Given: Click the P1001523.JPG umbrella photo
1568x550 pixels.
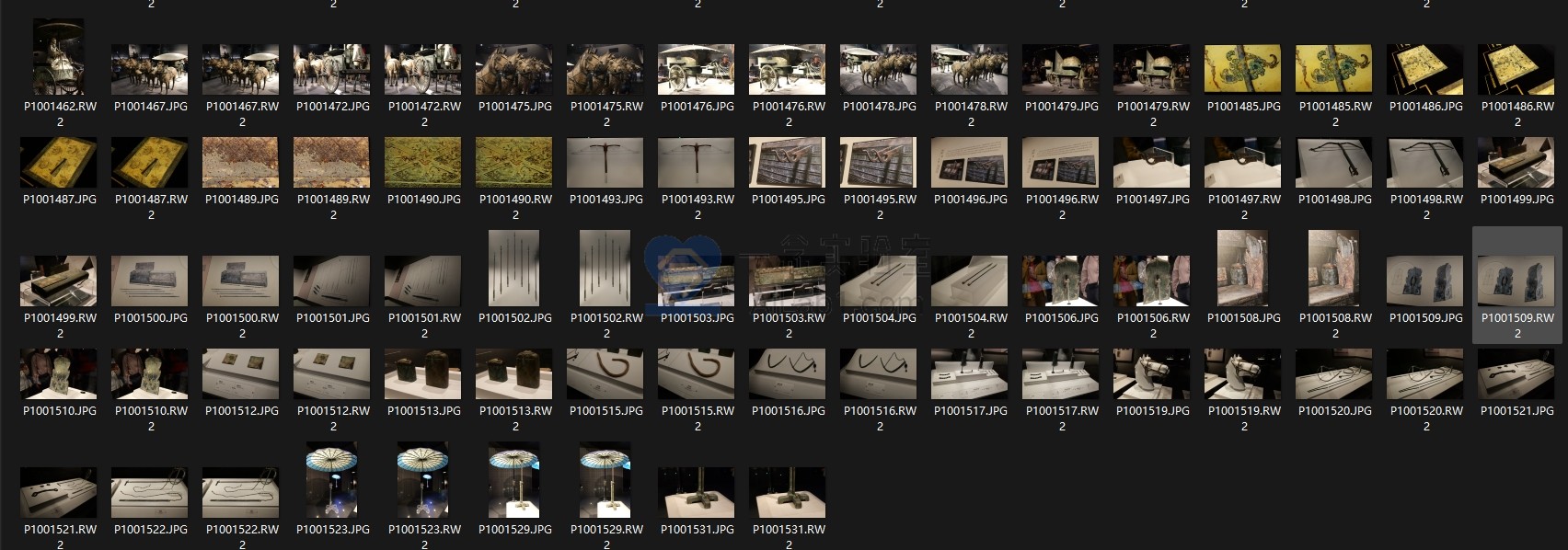Looking at the screenshot, I should [332, 480].
